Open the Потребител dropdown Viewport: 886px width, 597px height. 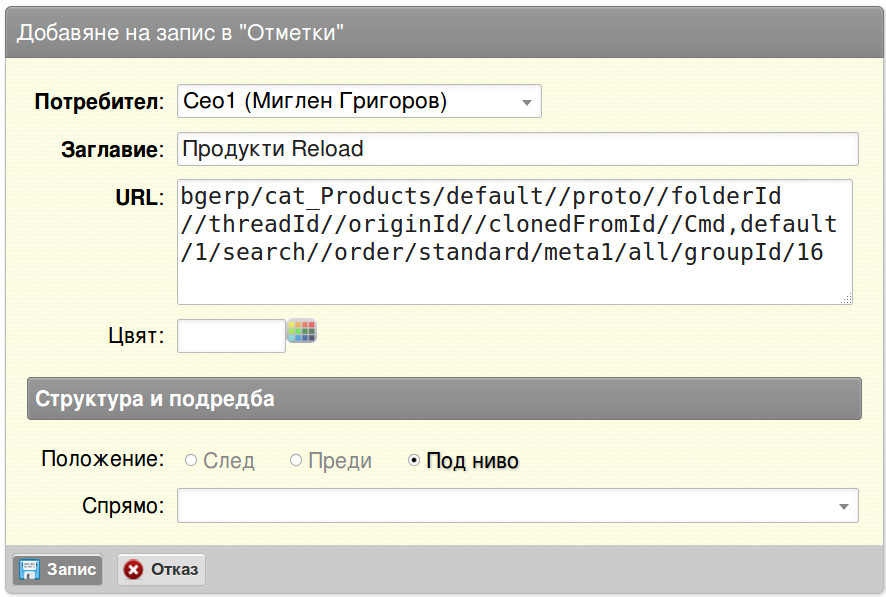(x=359, y=101)
